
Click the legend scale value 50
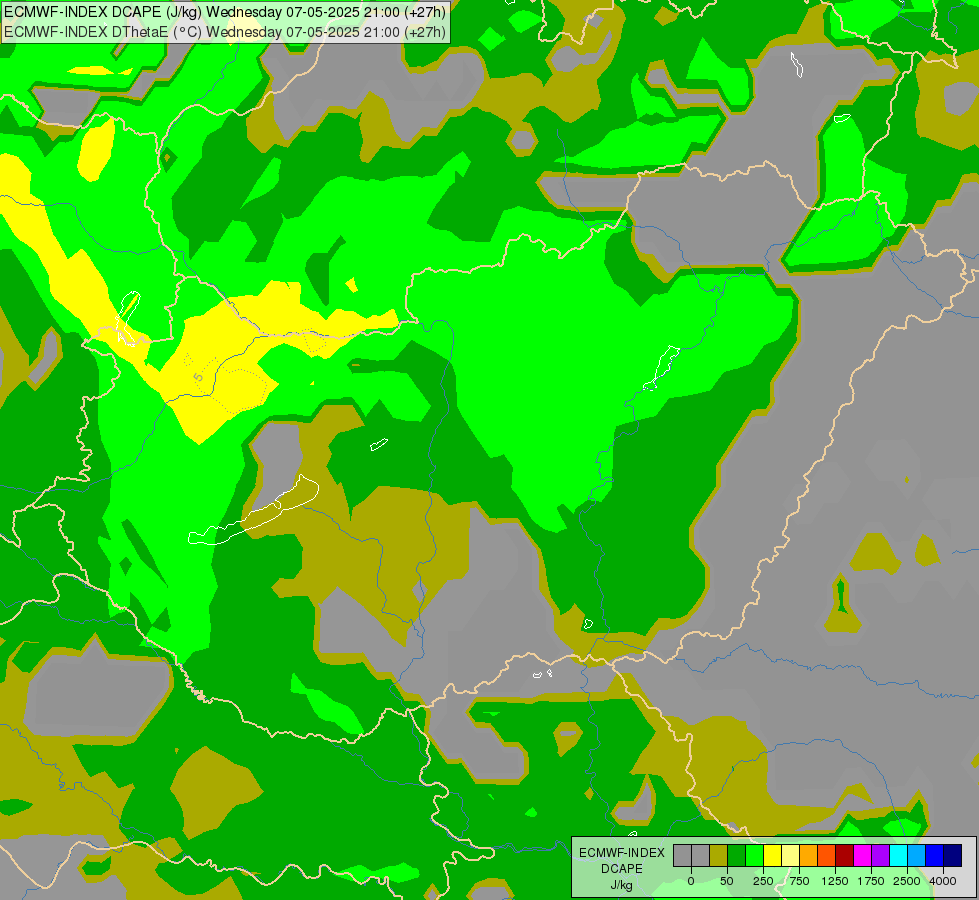(x=727, y=881)
